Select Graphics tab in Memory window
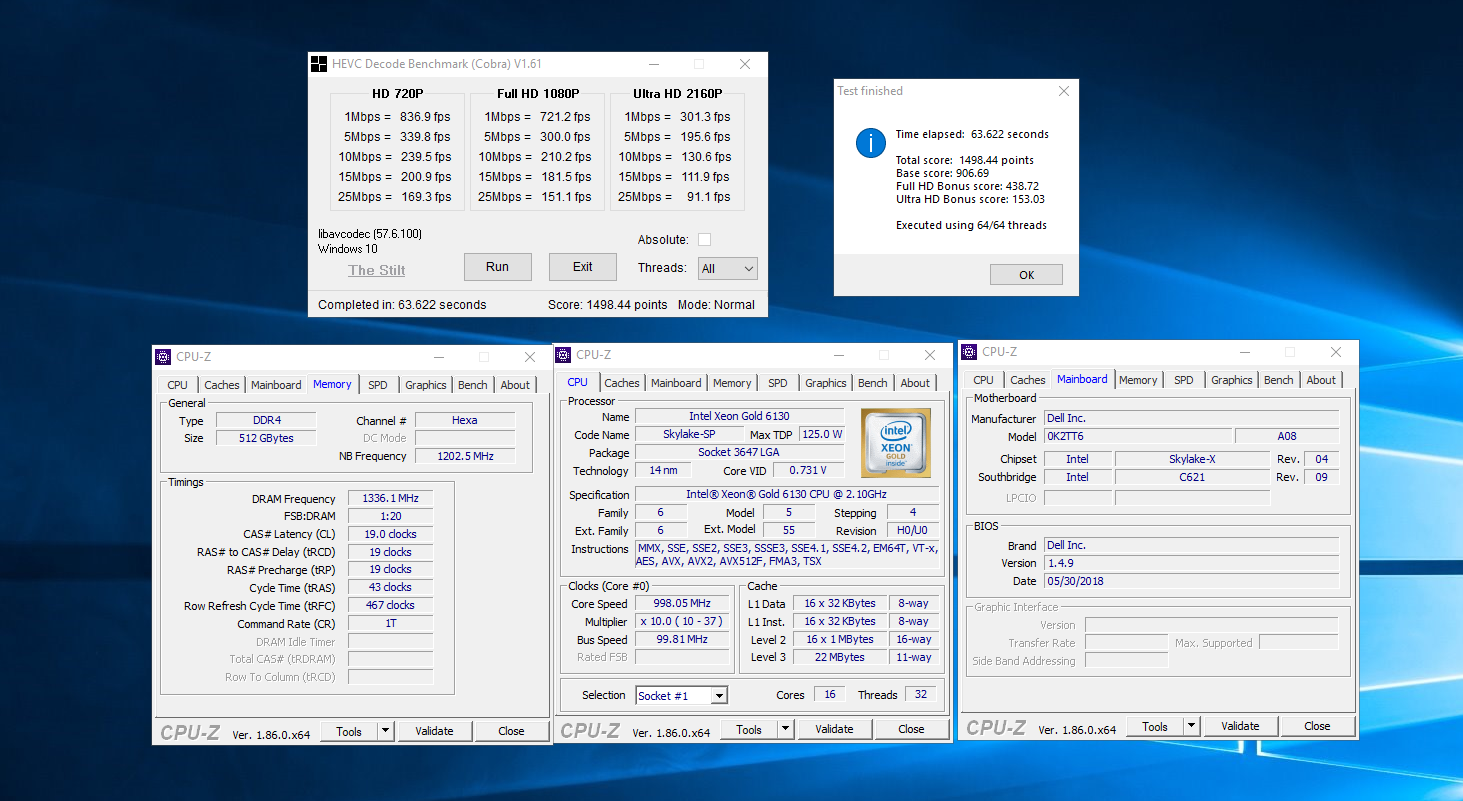This screenshot has height=801, width=1463. click(426, 385)
